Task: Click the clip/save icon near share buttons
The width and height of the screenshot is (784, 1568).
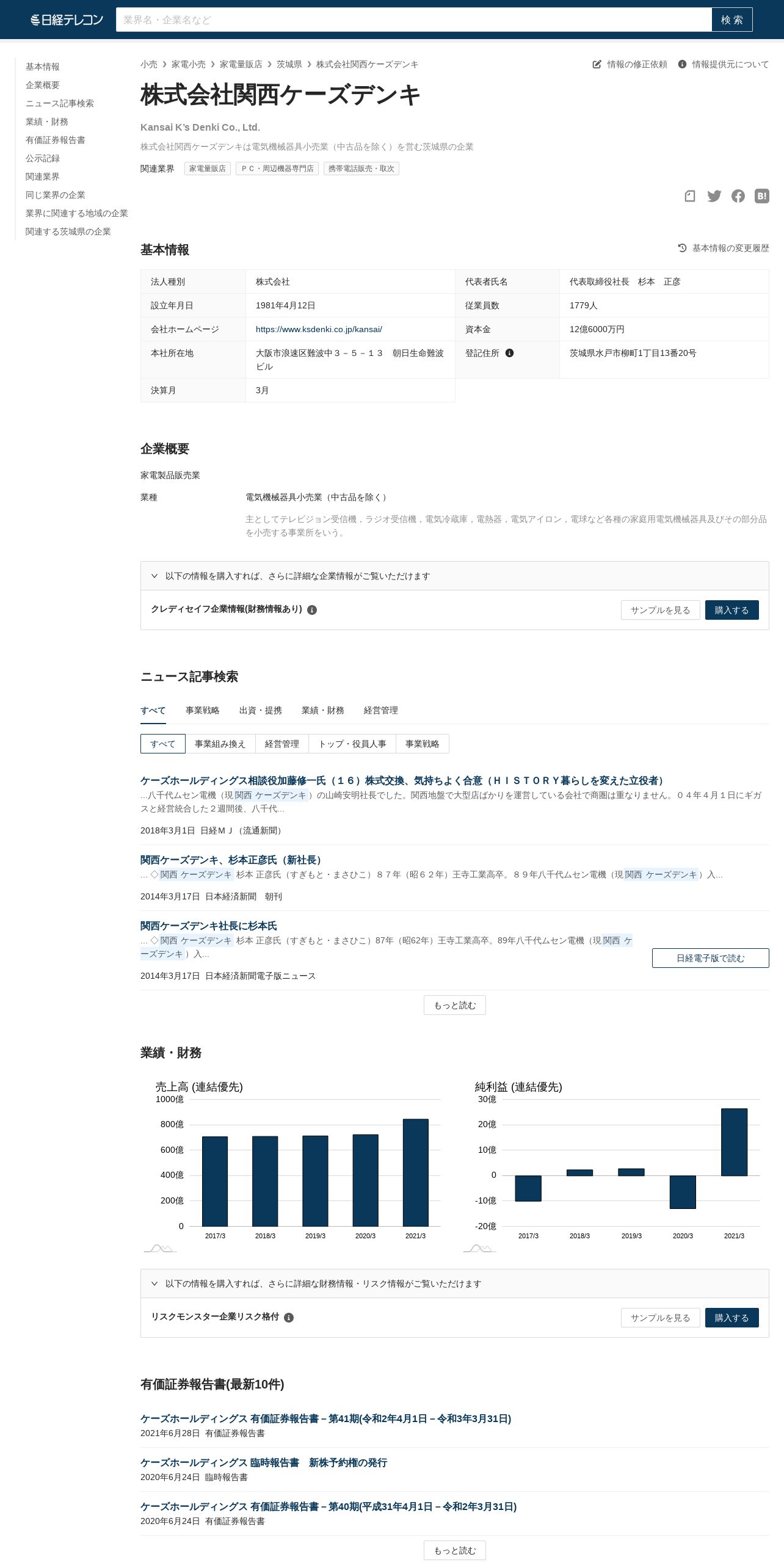Action: click(x=690, y=196)
